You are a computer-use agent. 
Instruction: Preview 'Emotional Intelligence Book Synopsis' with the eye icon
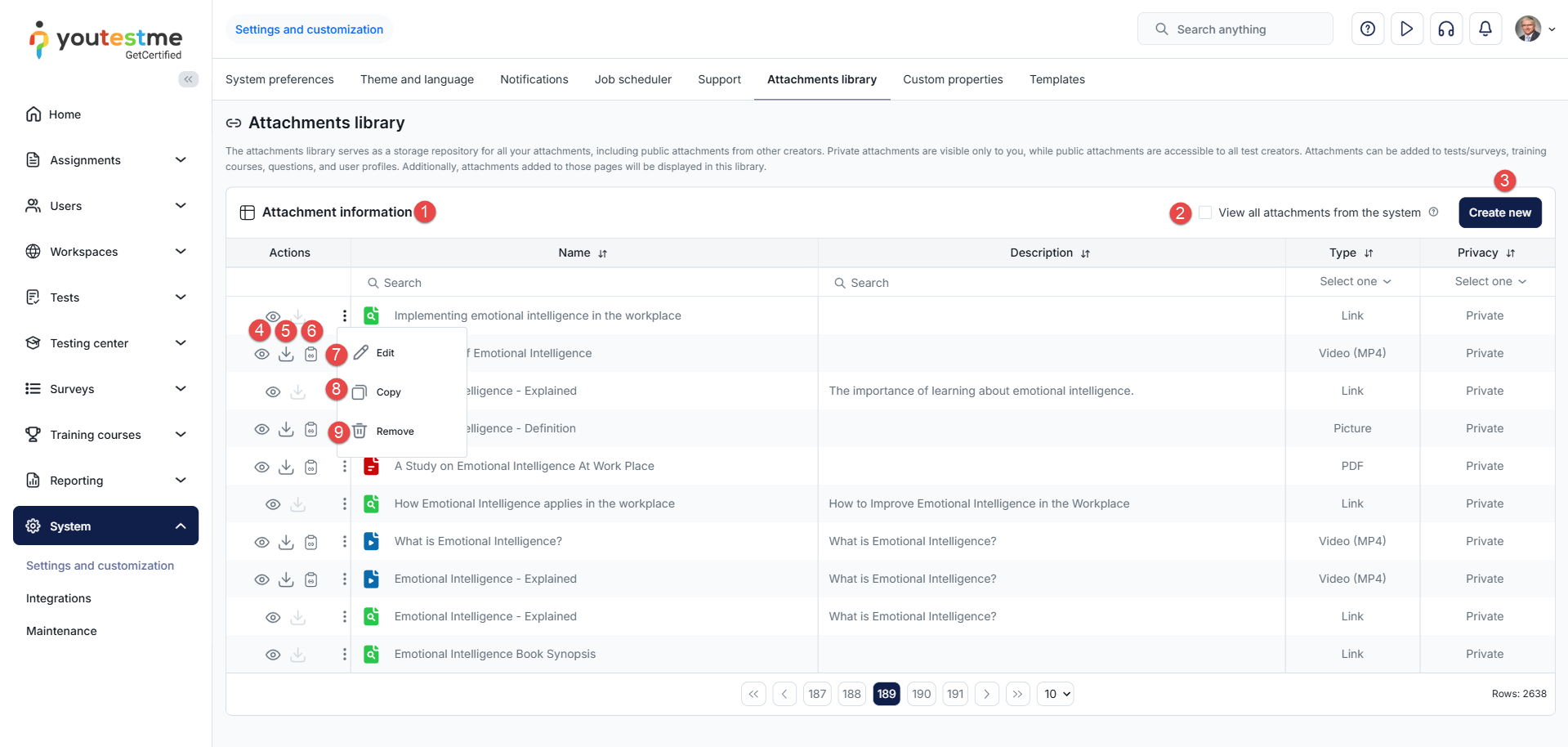point(273,655)
